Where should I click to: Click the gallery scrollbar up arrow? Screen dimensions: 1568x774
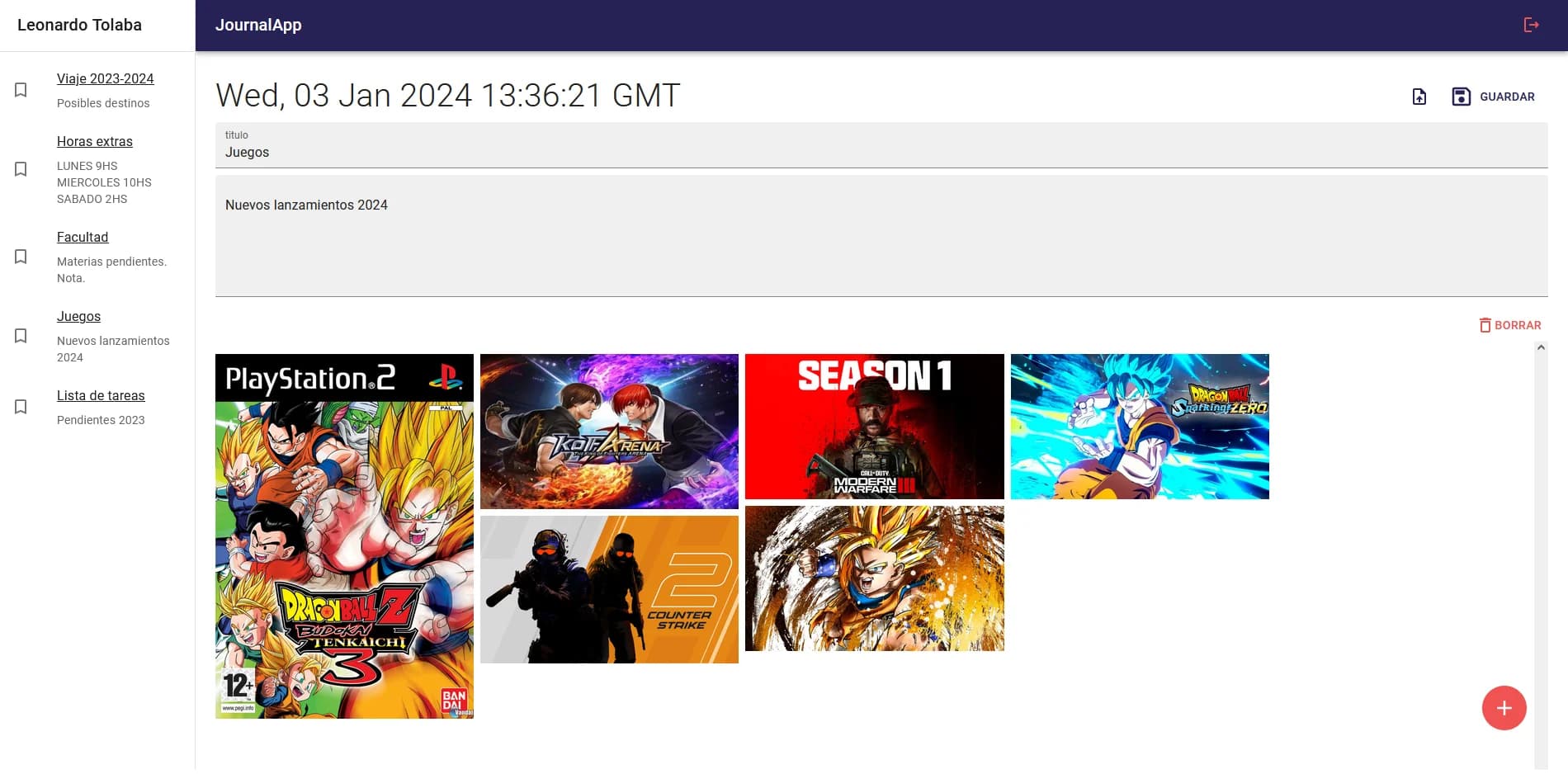click(1541, 348)
